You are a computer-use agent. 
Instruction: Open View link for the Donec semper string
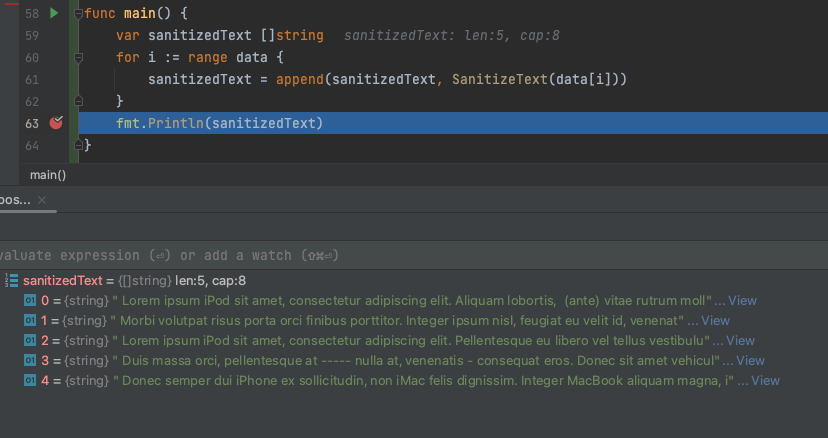point(765,381)
